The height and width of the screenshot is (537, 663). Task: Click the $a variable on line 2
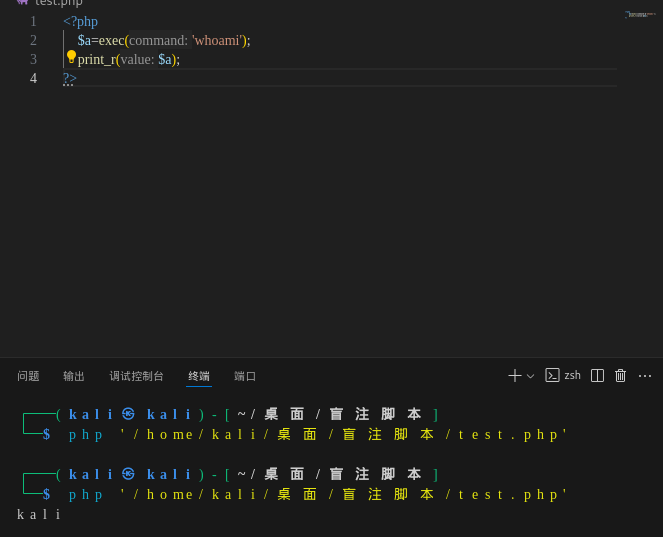click(x=84, y=40)
